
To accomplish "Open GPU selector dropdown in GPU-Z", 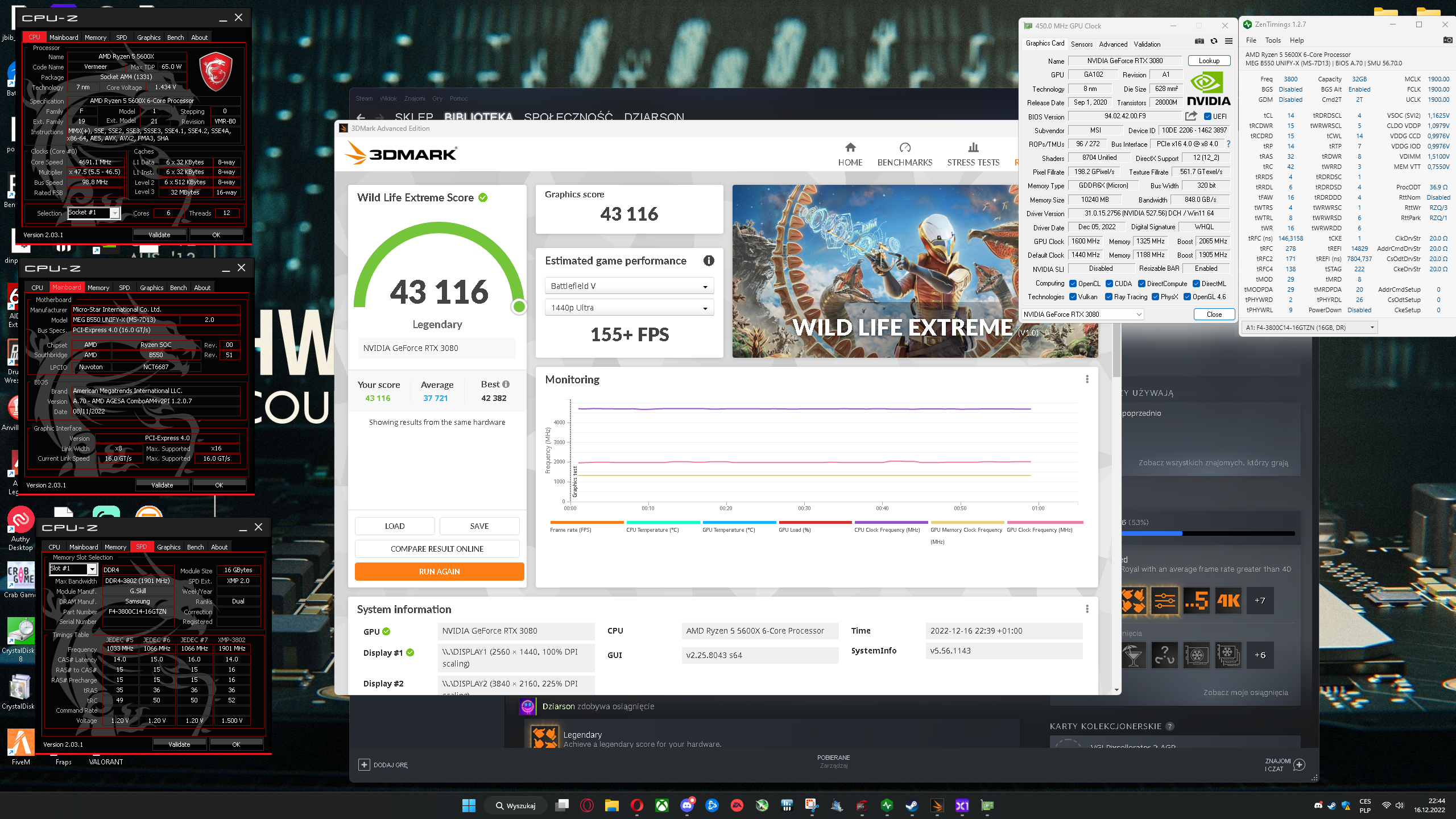I will click(1082, 314).
